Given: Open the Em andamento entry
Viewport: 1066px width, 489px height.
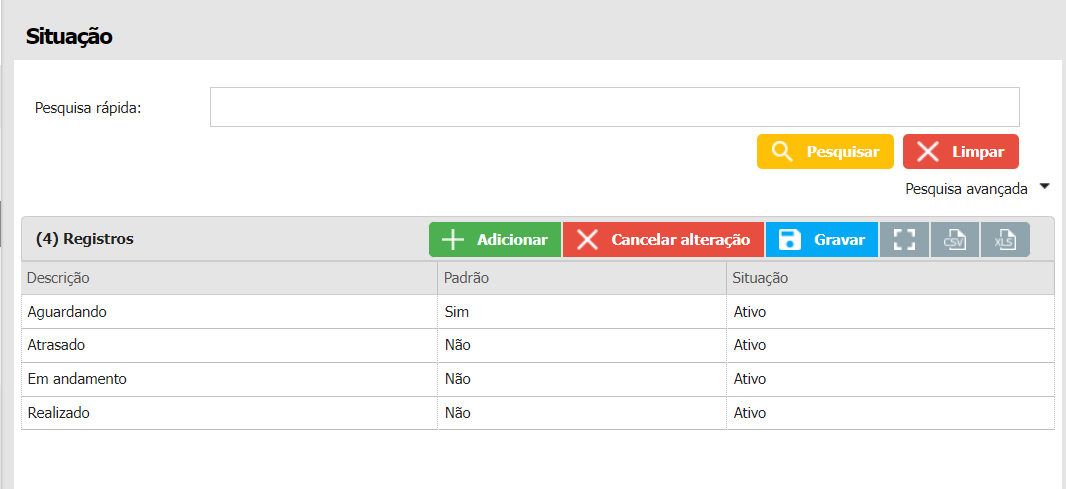Looking at the screenshot, I should pyautogui.click(x=77, y=380).
